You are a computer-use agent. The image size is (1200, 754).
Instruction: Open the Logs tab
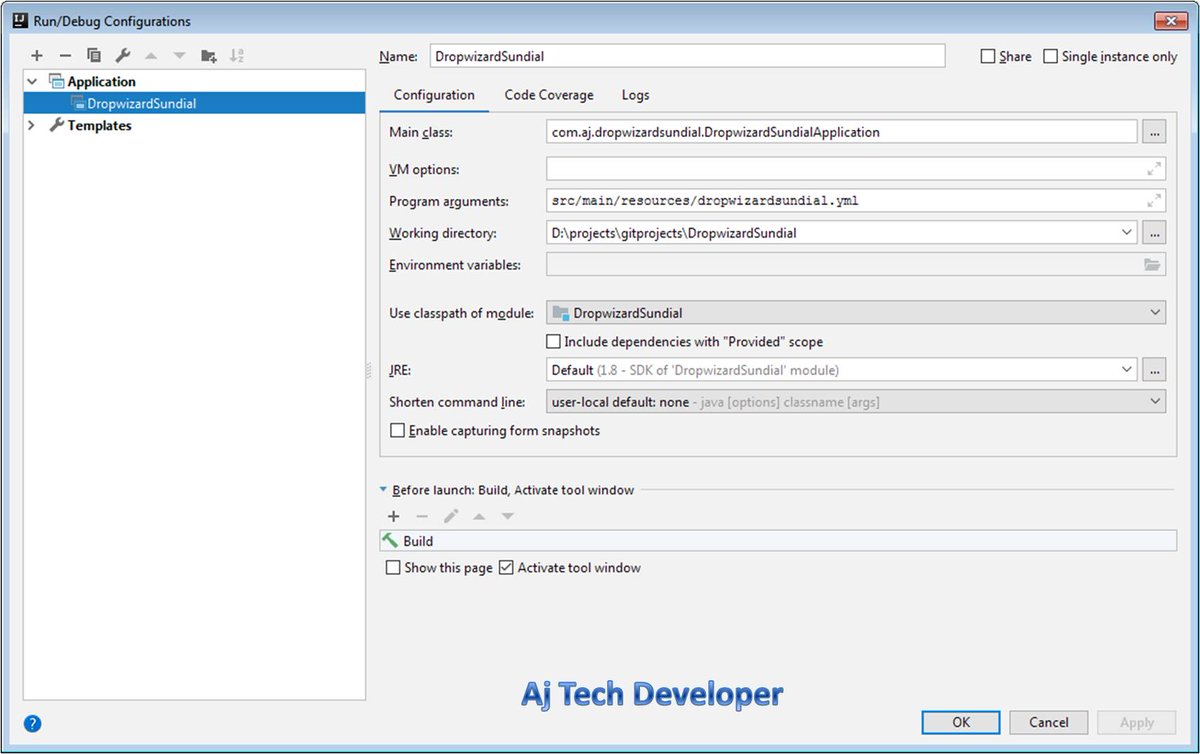coord(635,94)
